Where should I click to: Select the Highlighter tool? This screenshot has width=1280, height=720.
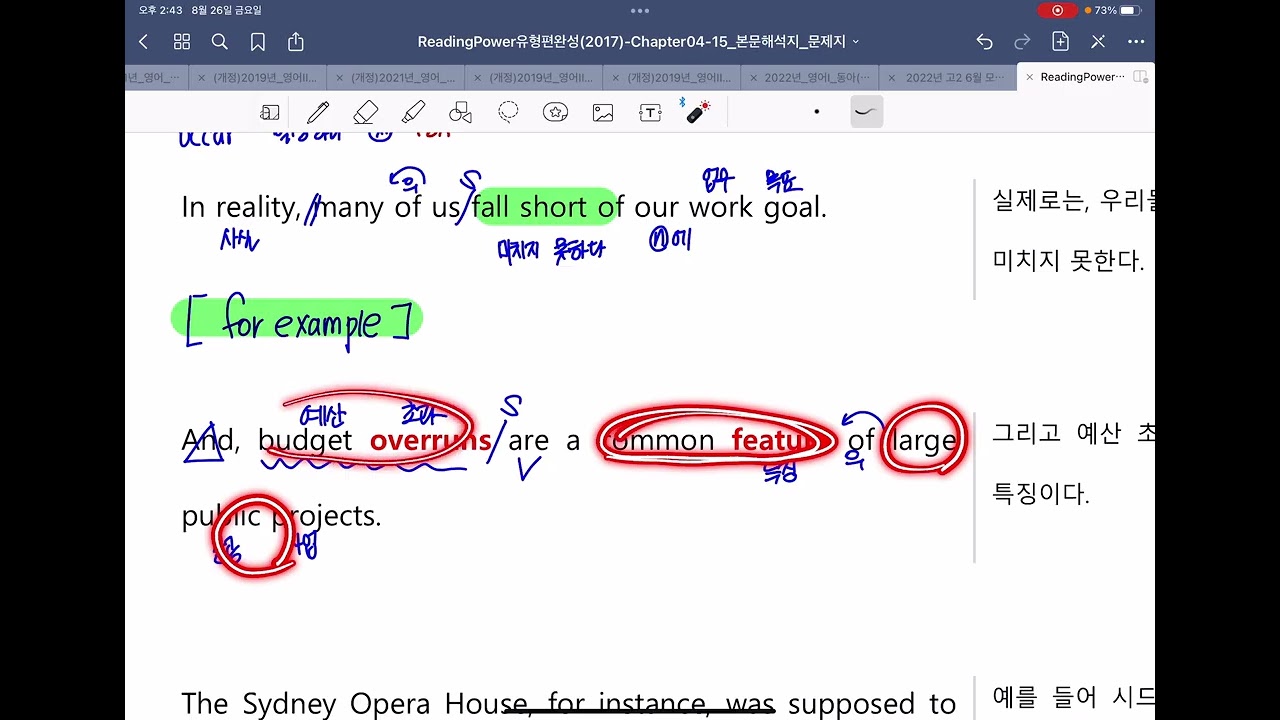tap(413, 113)
